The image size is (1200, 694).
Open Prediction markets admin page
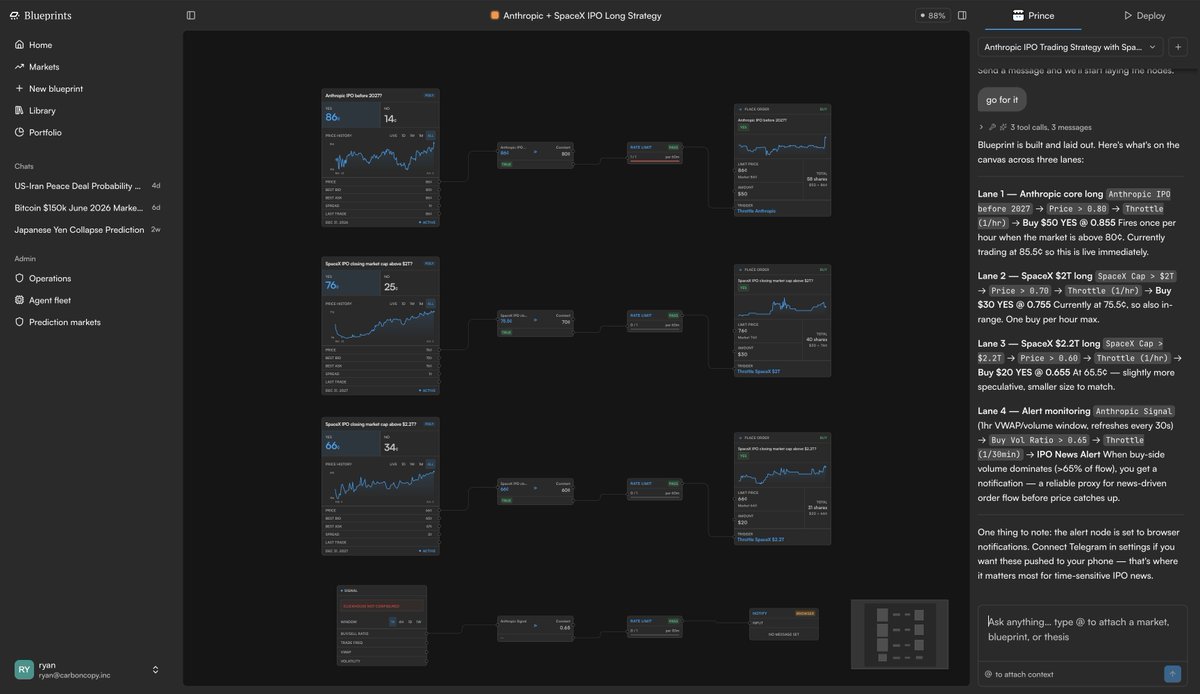pos(64,322)
